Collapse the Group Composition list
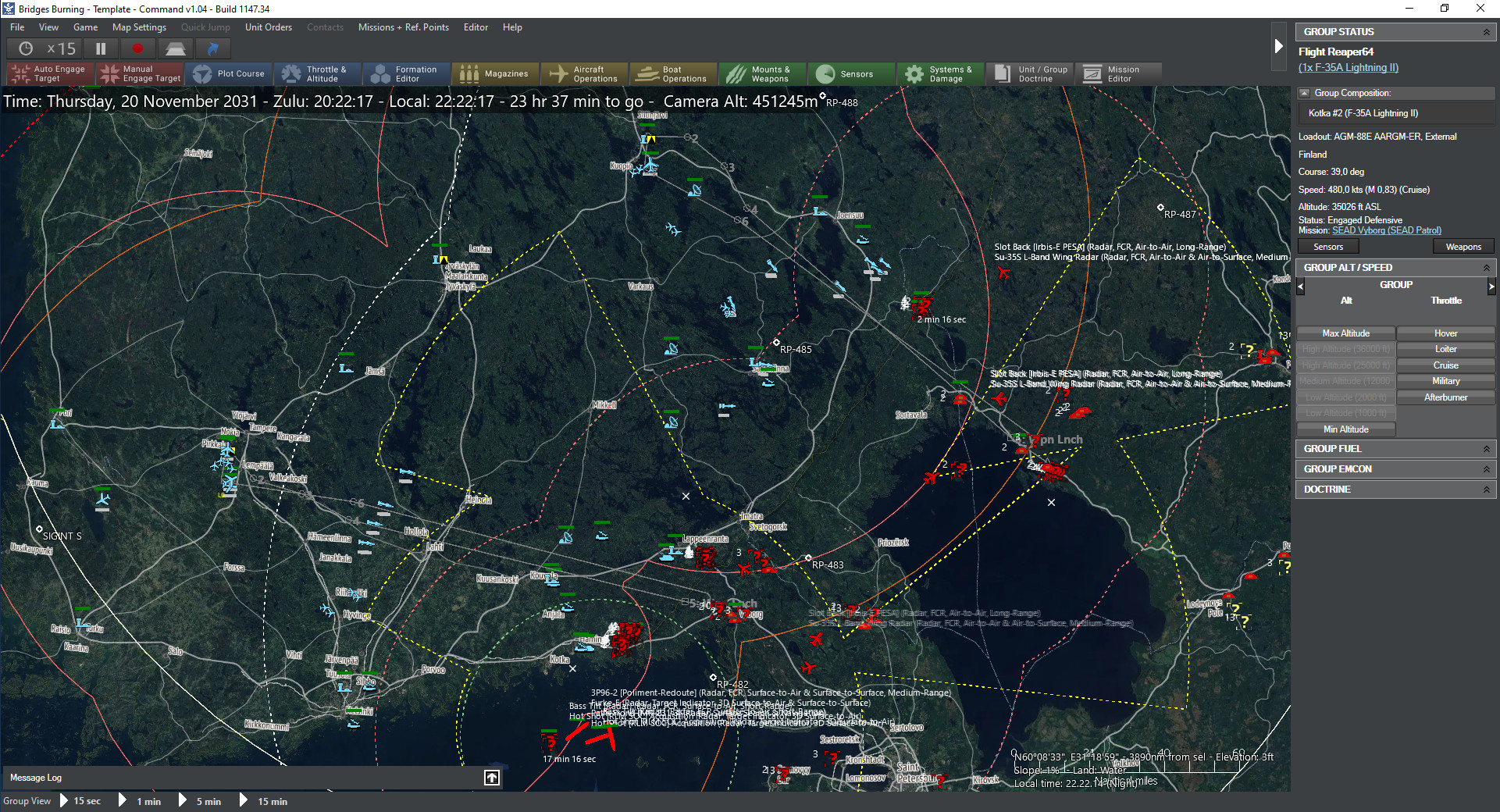 coord(1304,93)
